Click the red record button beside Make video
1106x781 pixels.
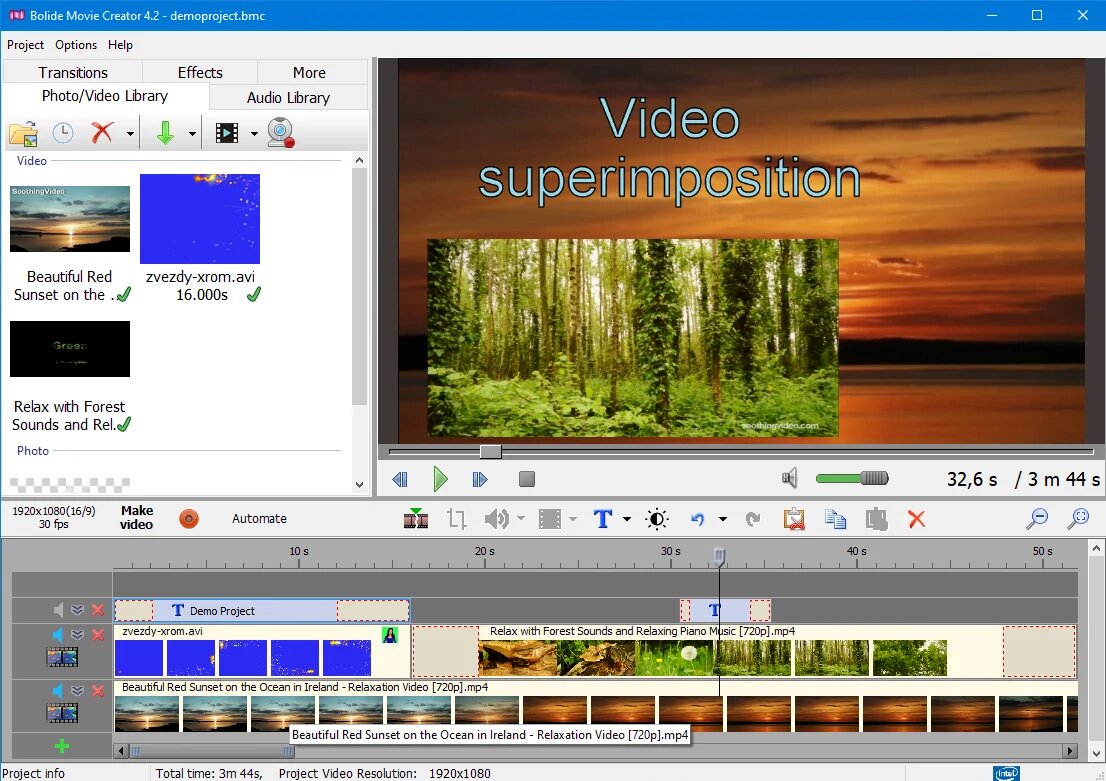[189, 518]
